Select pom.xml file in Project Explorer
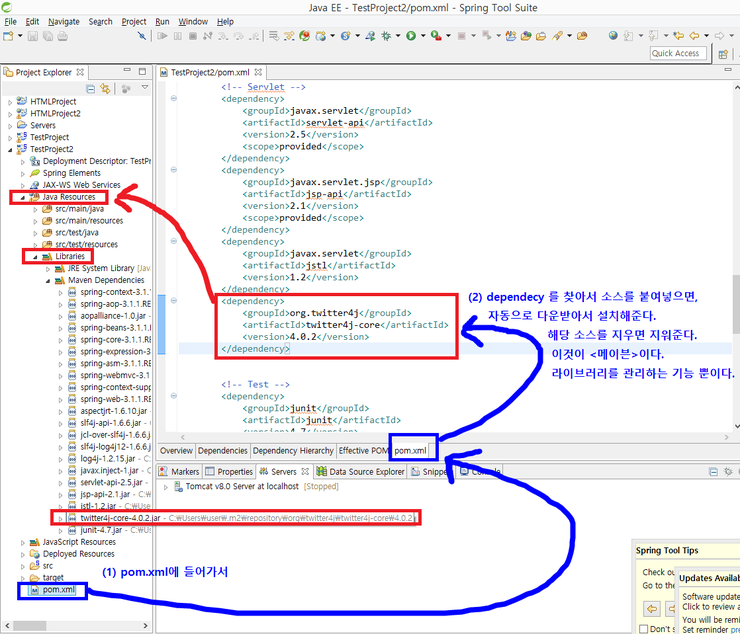The width and height of the screenshot is (740, 634). [x=57, y=590]
